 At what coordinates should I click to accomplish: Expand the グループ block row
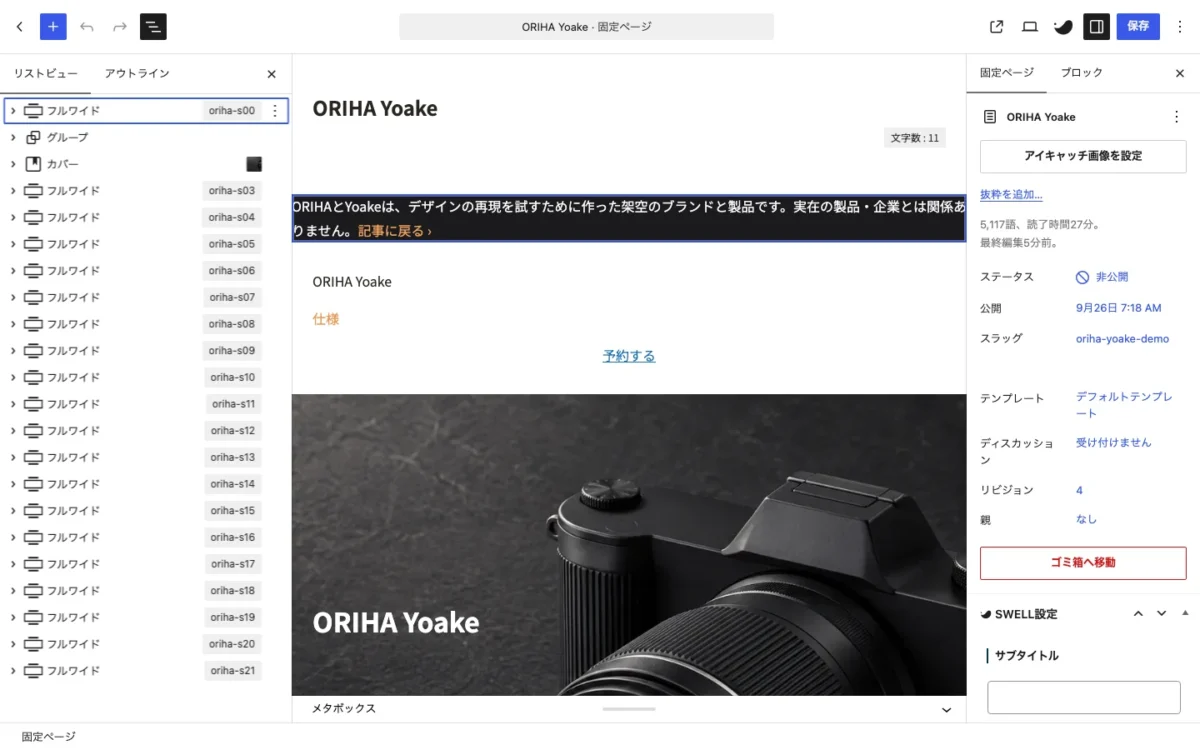[13, 137]
